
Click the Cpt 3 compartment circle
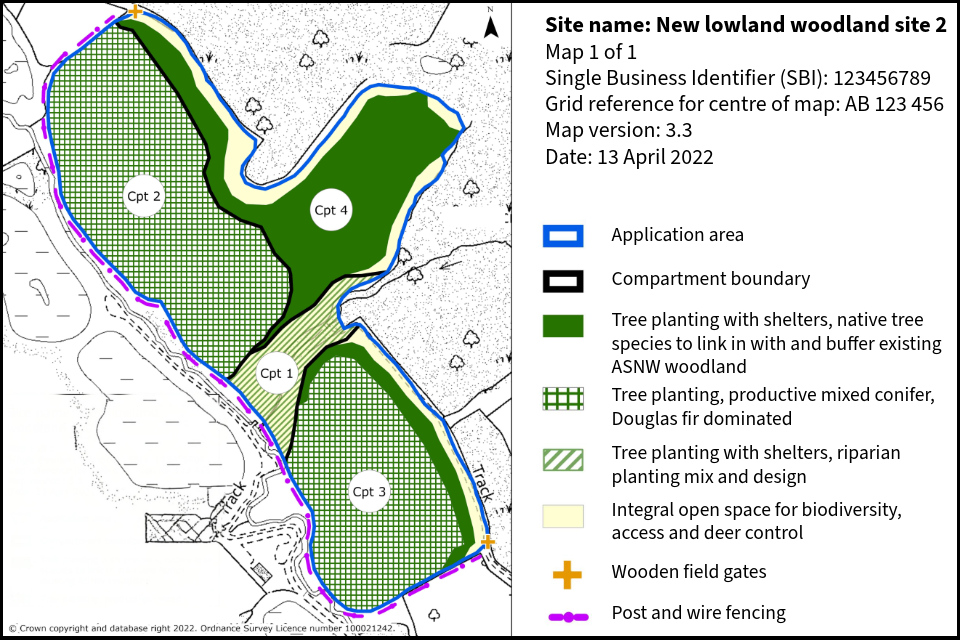[x=369, y=491]
